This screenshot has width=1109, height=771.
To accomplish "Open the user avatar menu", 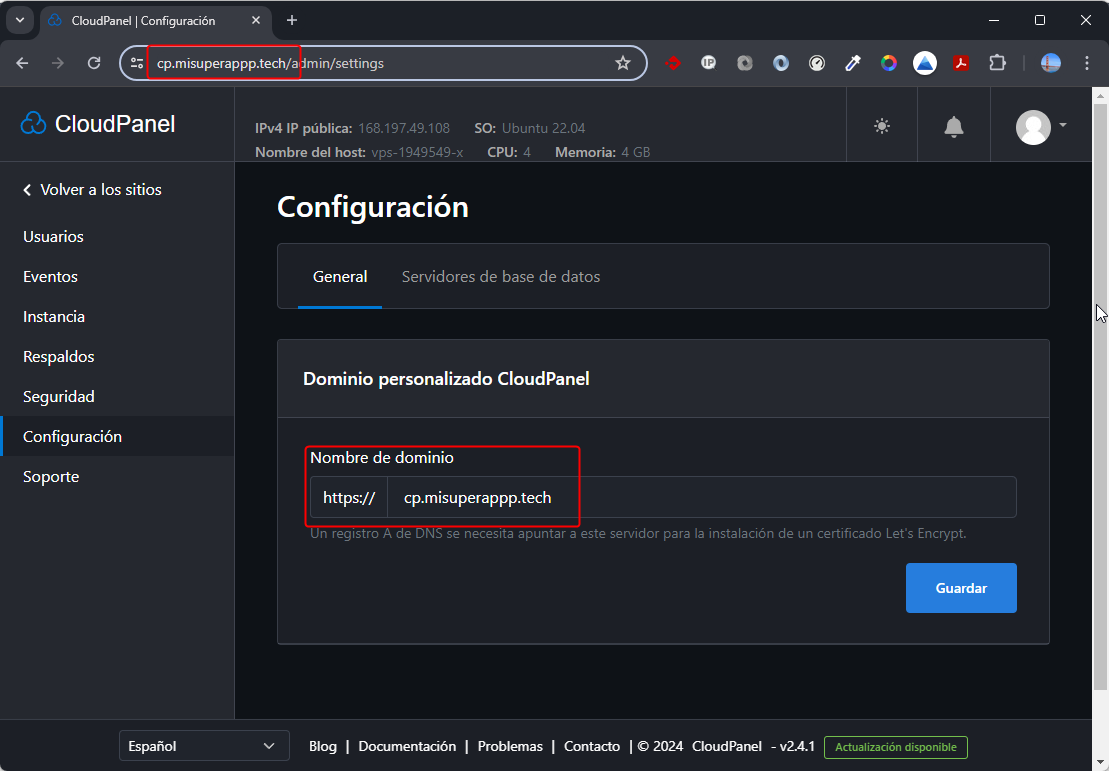I will click(x=1040, y=127).
